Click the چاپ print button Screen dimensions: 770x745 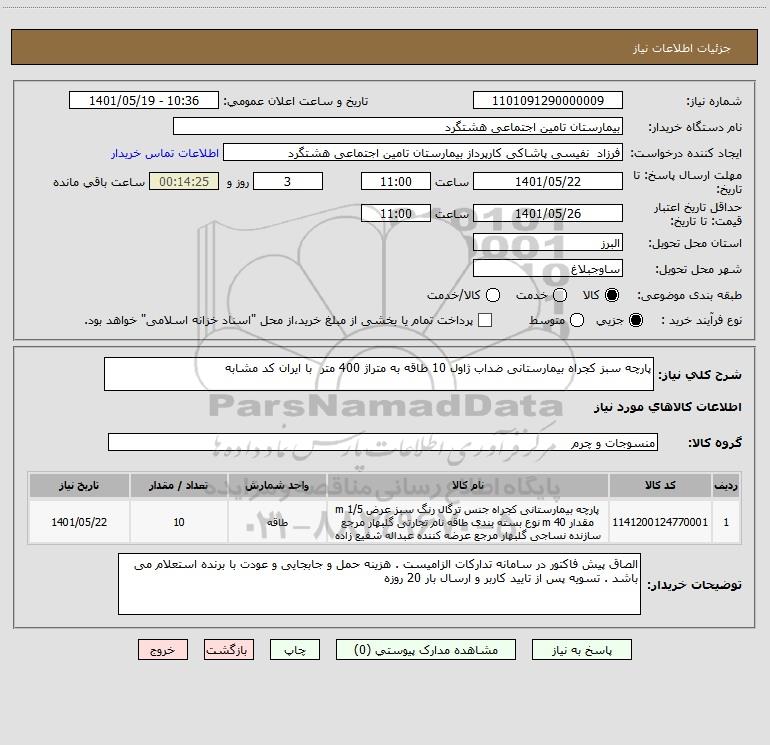click(295, 650)
